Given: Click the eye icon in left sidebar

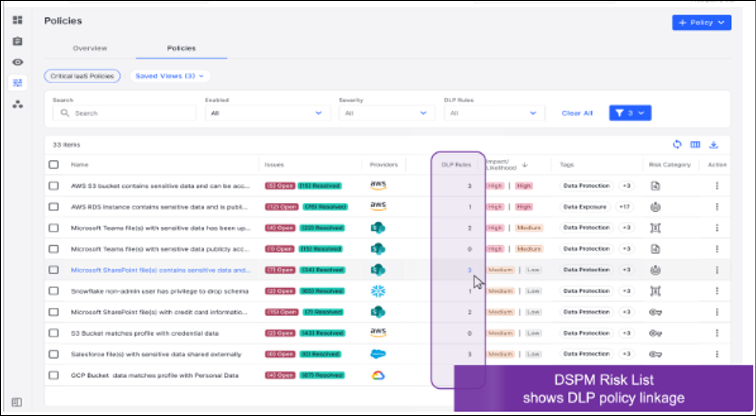Looking at the screenshot, I should 17,62.
